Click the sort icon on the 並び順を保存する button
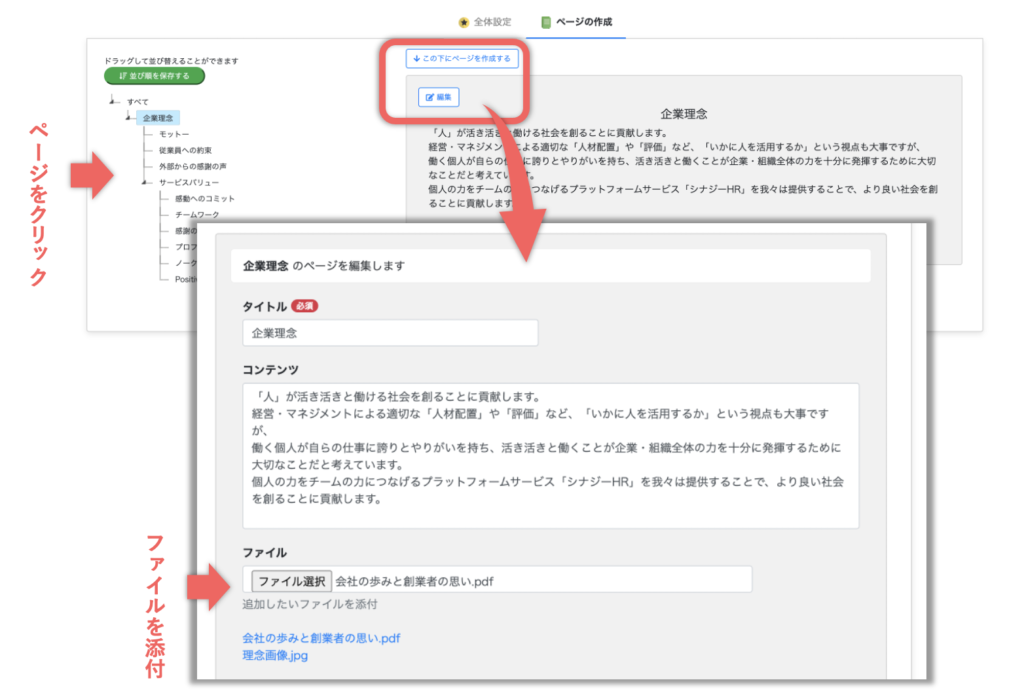 pyautogui.click(x=122, y=76)
